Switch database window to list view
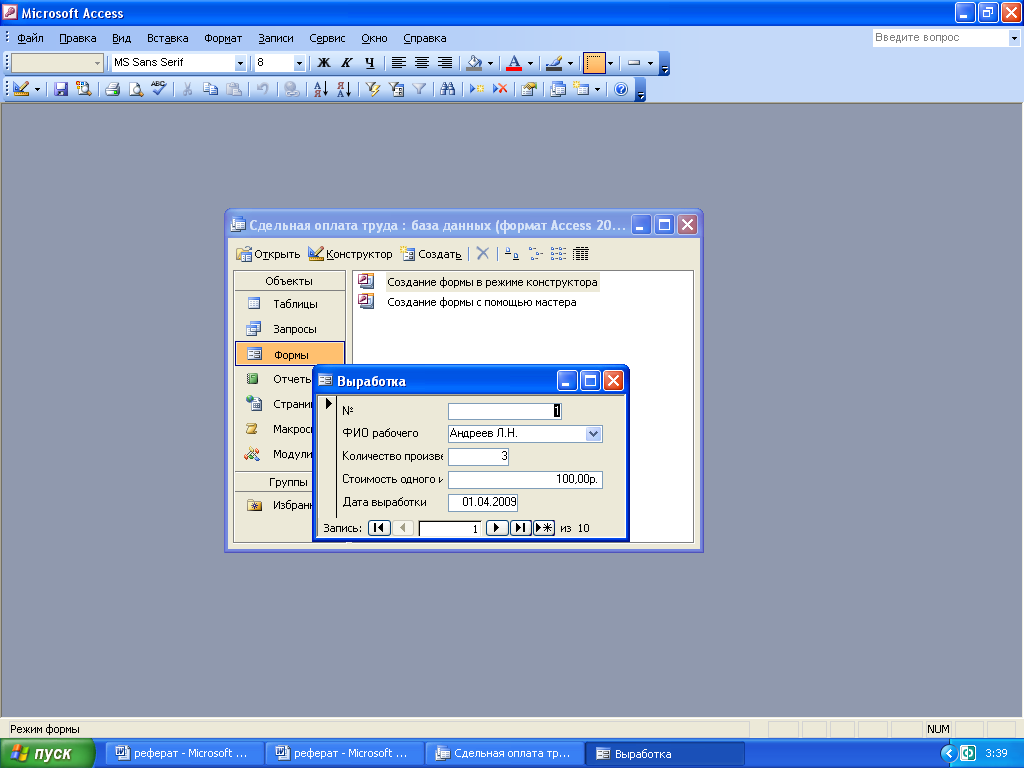The height and width of the screenshot is (768, 1024). 558,254
